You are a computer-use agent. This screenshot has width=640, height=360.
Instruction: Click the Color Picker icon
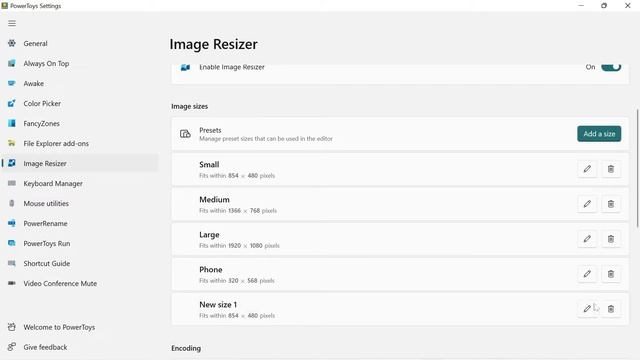(x=12, y=103)
